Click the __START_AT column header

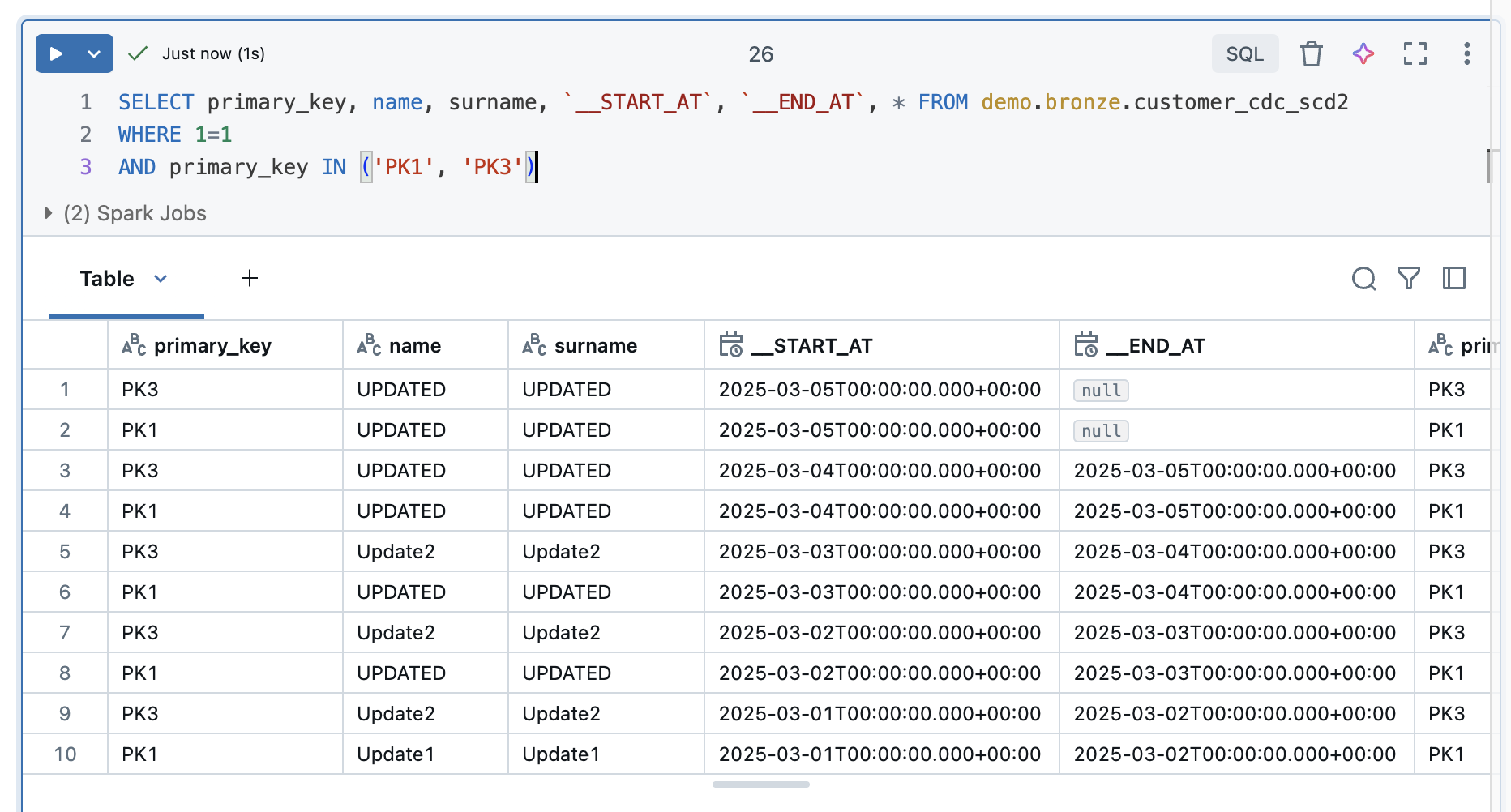(x=822, y=346)
